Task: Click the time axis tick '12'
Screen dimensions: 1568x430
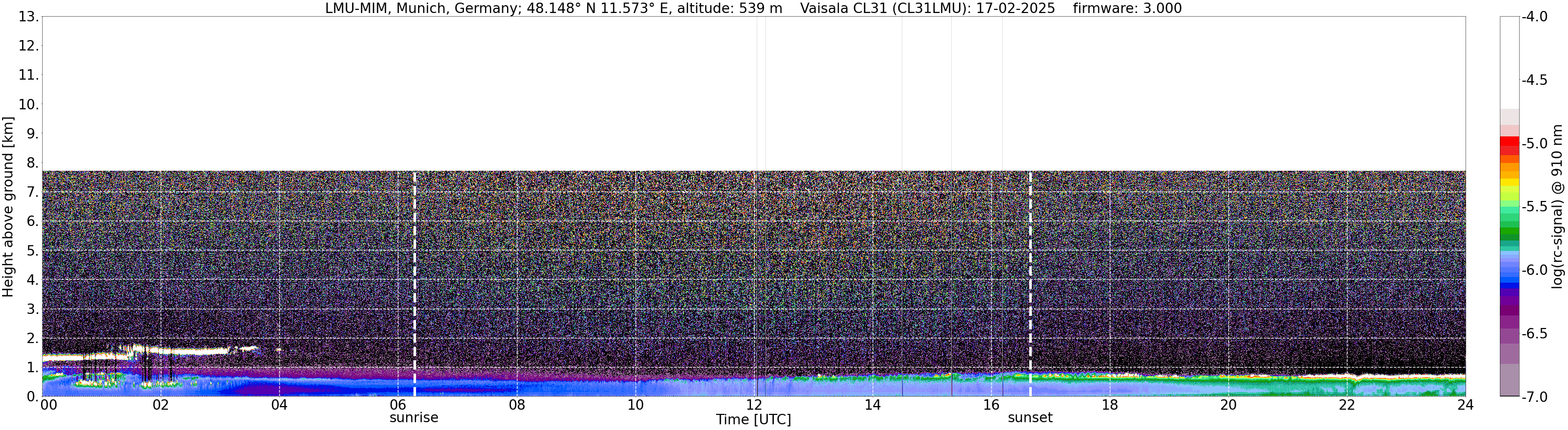Action: click(754, 406)
